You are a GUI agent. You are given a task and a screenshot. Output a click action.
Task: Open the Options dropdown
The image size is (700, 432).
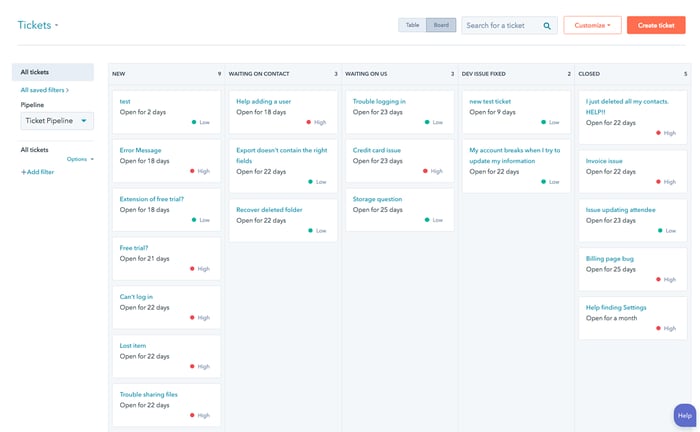click(x=80, y=159)
